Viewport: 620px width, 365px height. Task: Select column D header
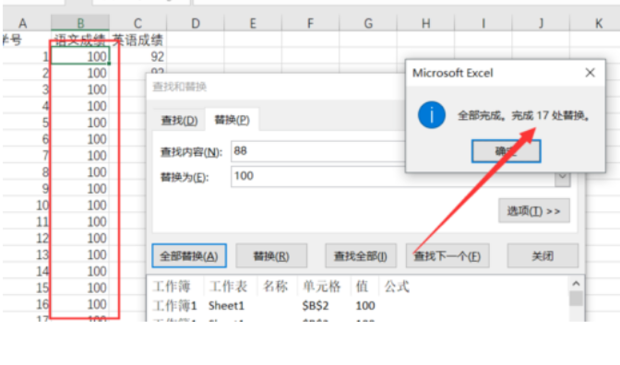click(195, 23)
